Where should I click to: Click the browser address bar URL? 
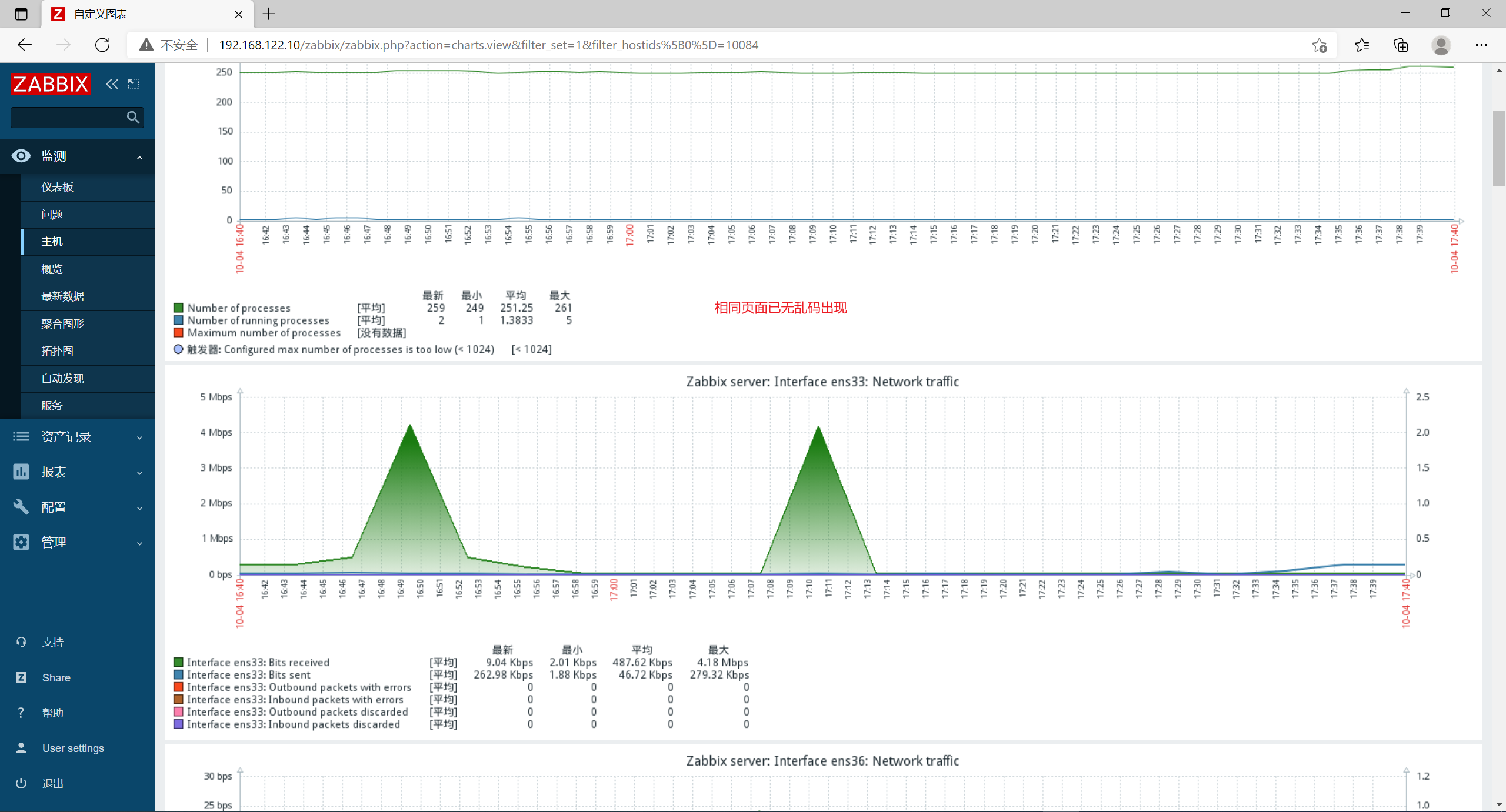tap(488, 45)
